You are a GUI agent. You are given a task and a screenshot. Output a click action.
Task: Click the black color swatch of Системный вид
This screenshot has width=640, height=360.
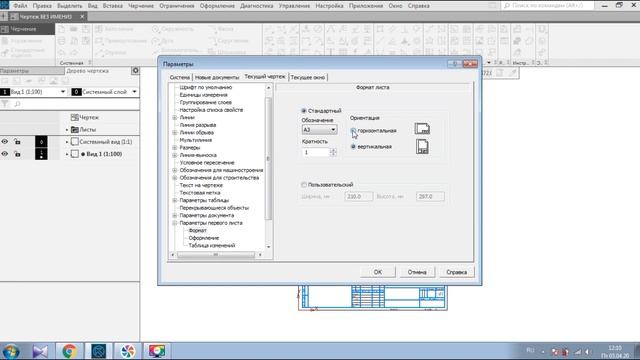(x=41, y=142)
